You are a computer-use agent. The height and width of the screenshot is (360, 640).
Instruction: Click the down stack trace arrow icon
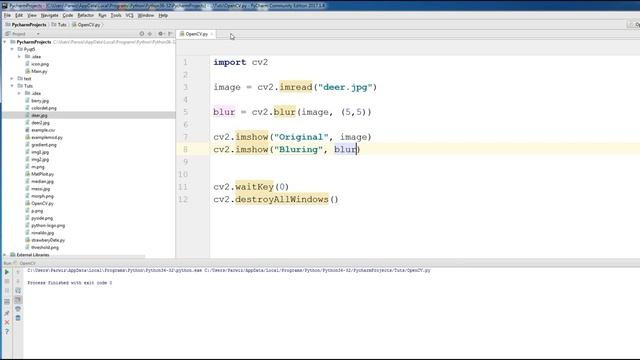18,281
